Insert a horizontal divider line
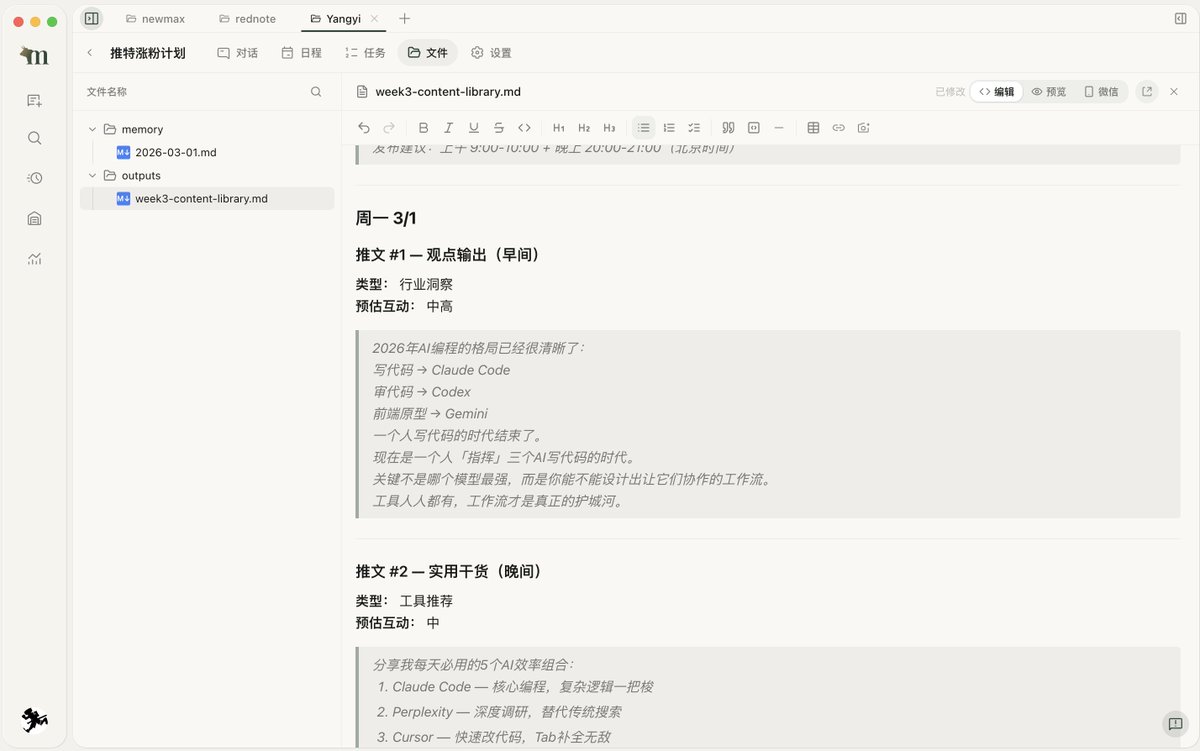The width and height of the screenshot is (1200, 751). point(779,128)
